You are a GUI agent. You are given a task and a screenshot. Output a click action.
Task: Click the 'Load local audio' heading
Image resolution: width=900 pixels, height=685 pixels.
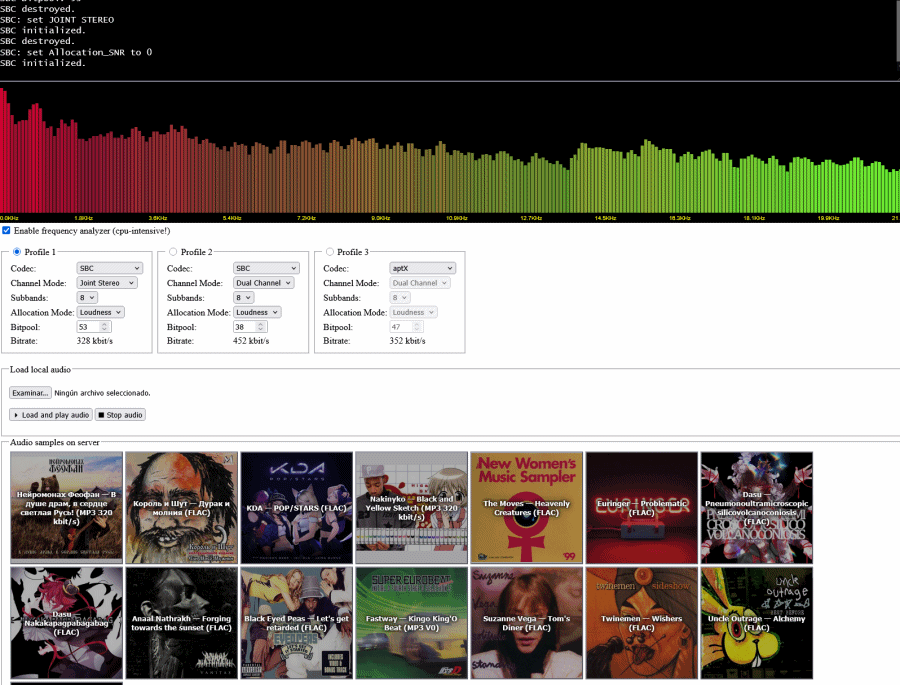click(40, 369)
